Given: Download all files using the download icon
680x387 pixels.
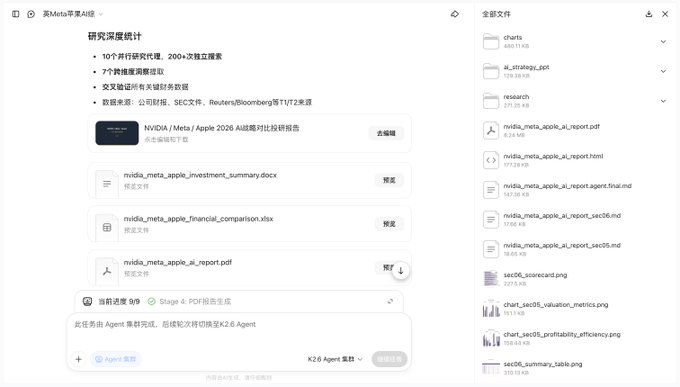Looking at the screenshot, I should coord(649,14).
